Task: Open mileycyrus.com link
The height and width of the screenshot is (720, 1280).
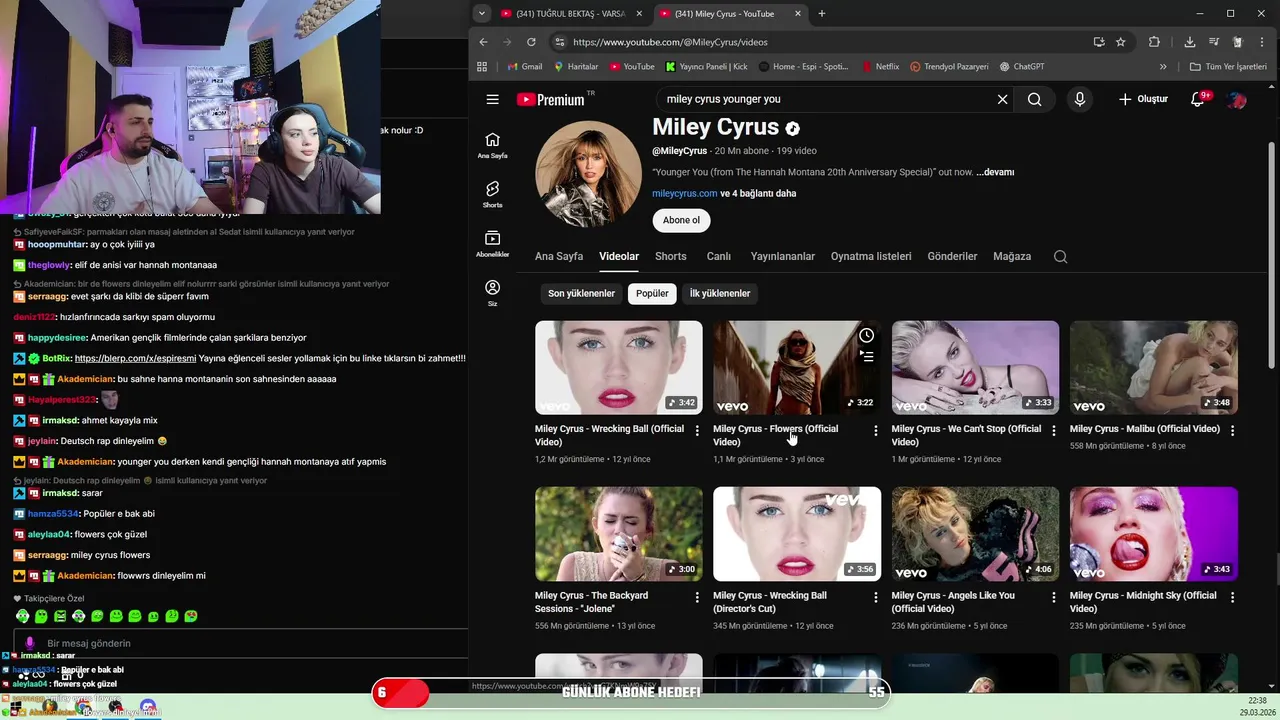Action: pyautogui.click(x=684, y=193)
